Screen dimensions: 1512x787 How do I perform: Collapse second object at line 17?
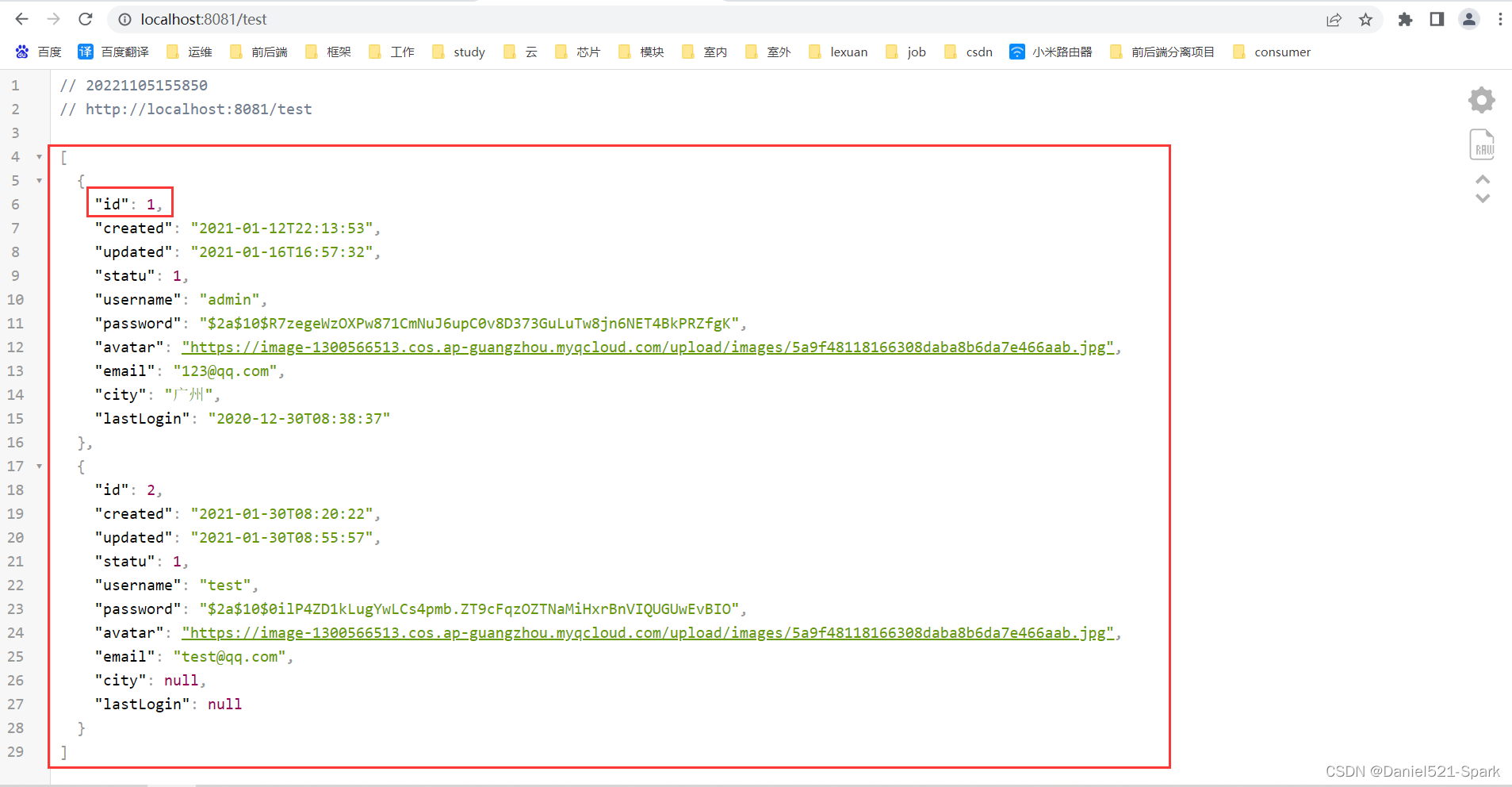pos(39,466)
